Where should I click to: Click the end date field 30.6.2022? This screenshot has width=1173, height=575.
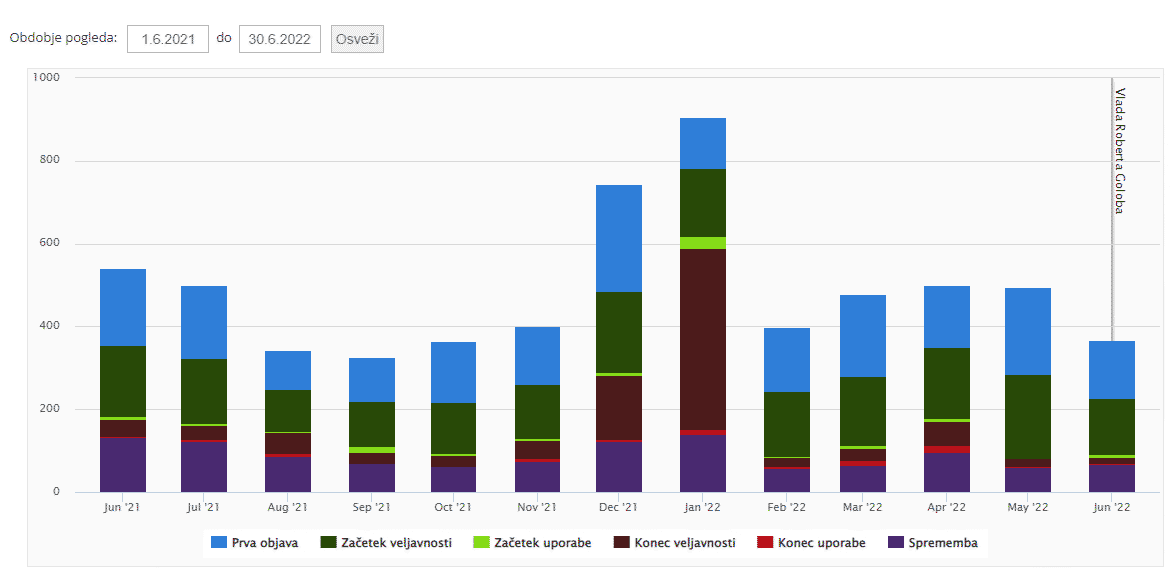click(x=279, y=39)
